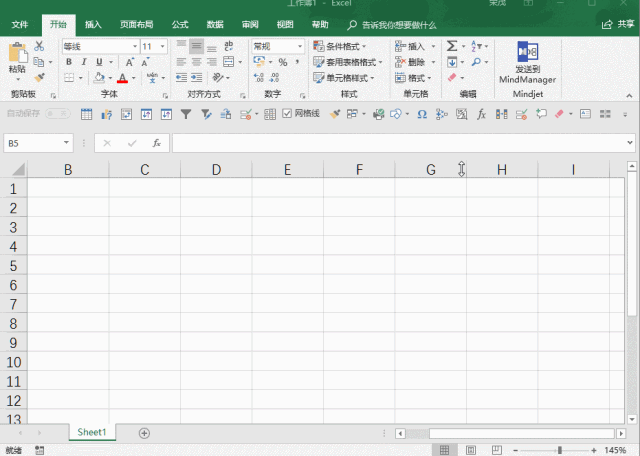Switch to 数据 Data tab
Viewport: 640px width, 456px height.
(215, 24)
